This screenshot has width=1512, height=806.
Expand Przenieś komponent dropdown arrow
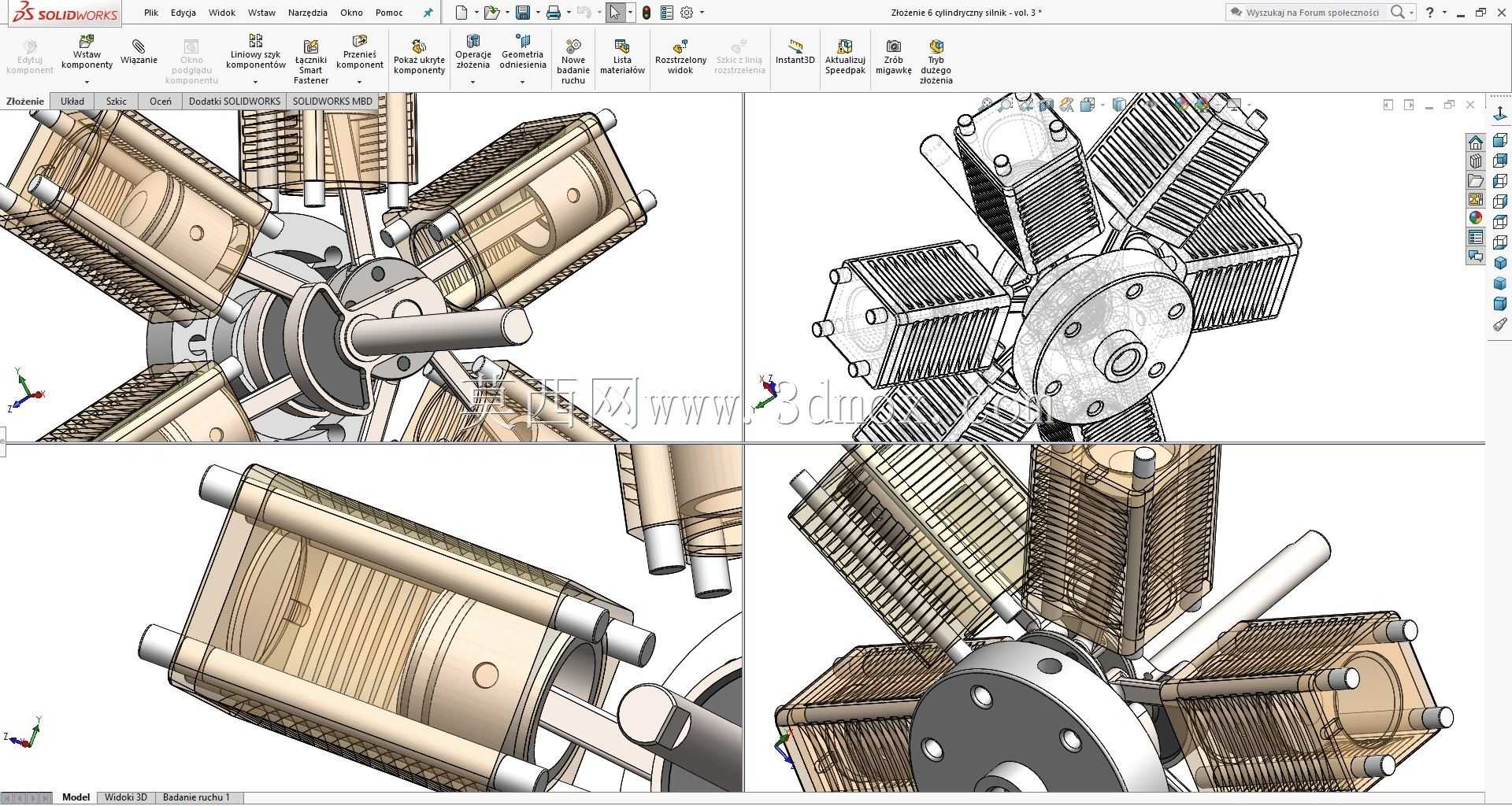[x=360, y=82]
